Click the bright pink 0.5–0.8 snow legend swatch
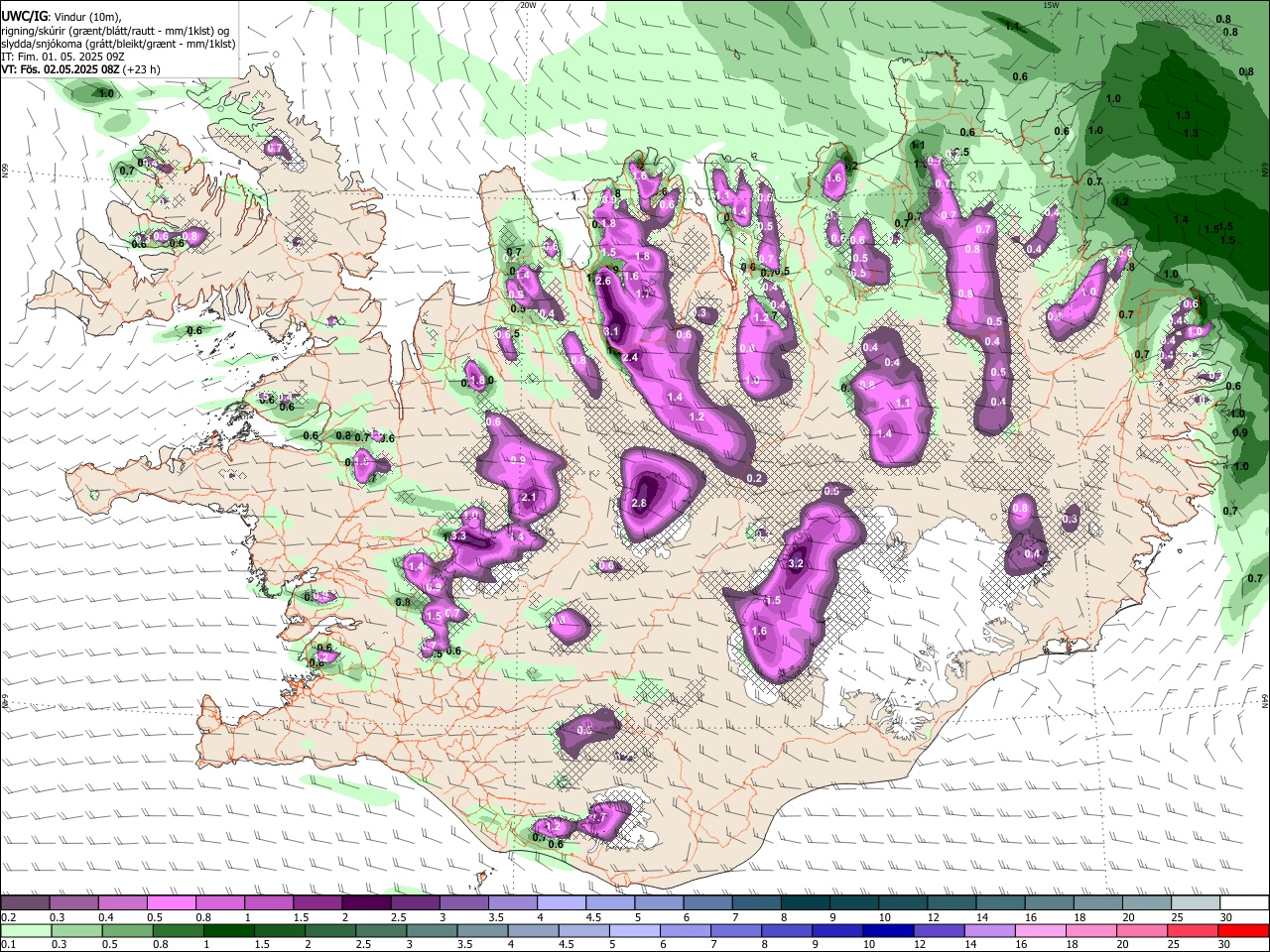This screenshot has height=952, width=1270. pos(171,903)
